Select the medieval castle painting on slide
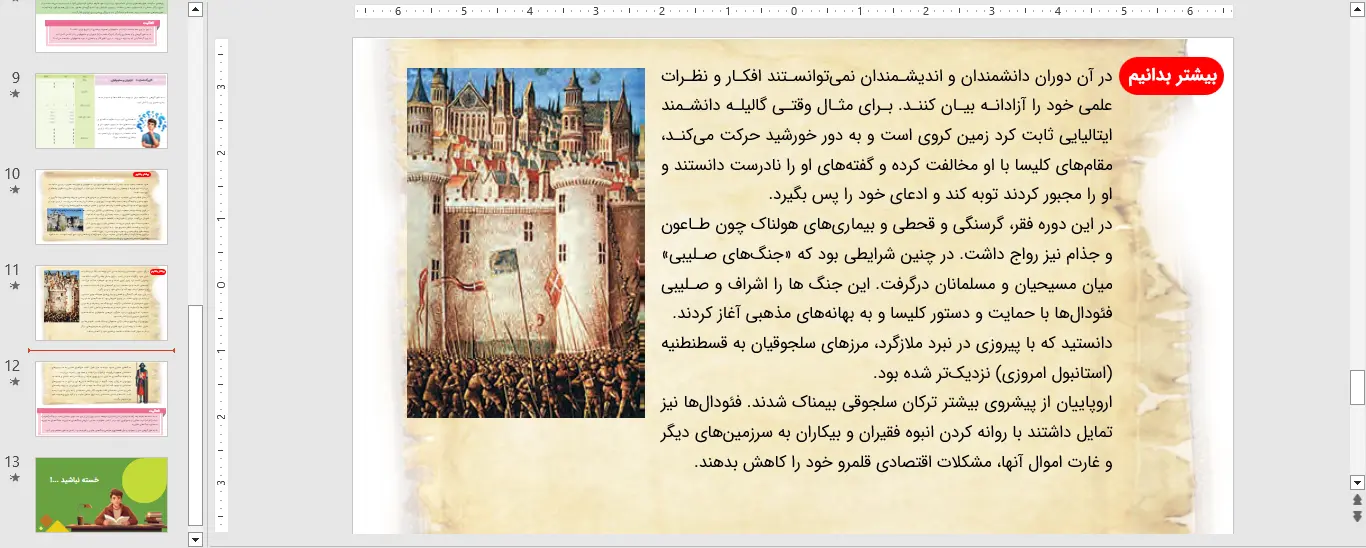 526,243
